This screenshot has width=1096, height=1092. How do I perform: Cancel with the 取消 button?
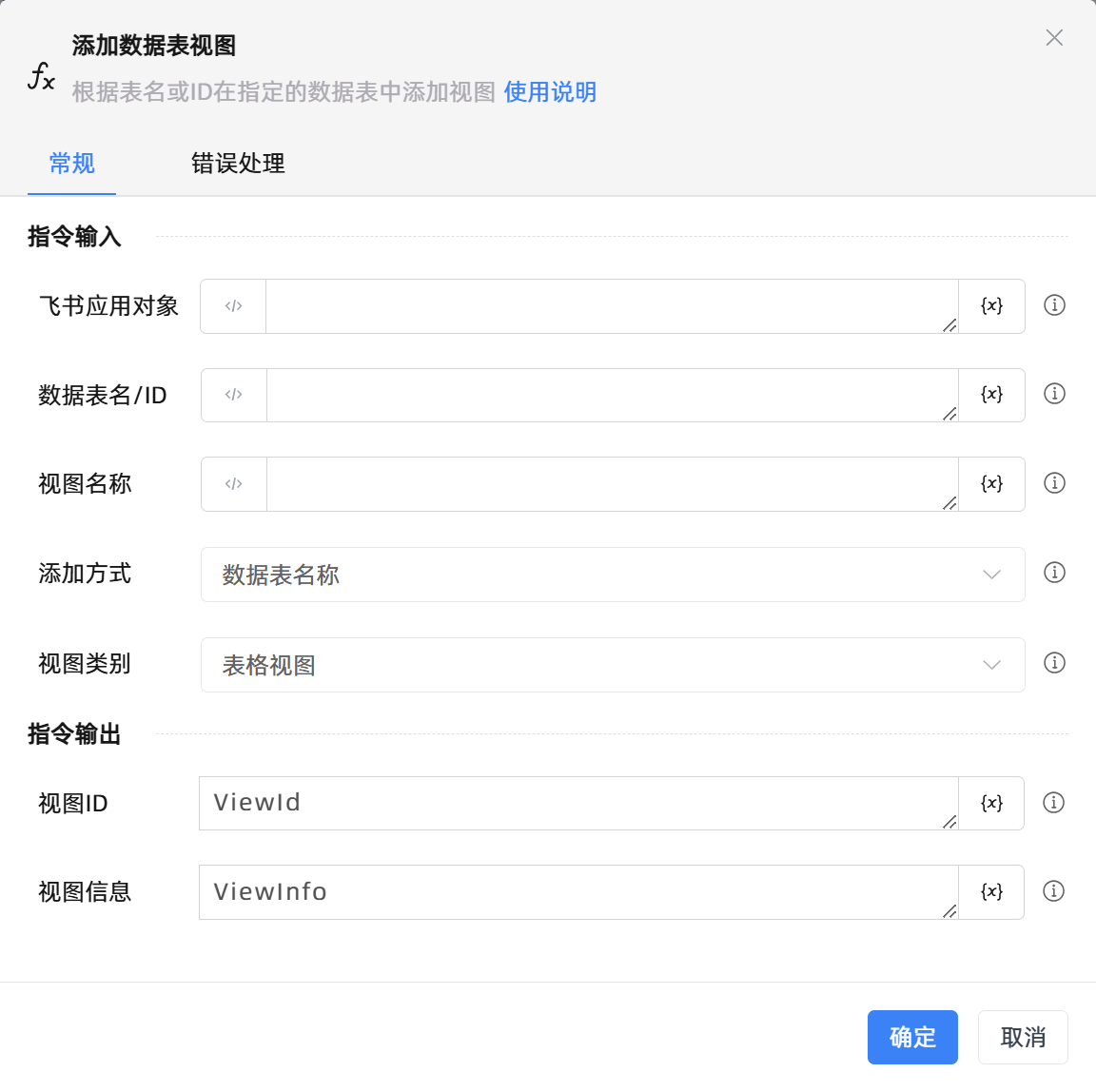pyautogui.click(x=1023, y=1038)
